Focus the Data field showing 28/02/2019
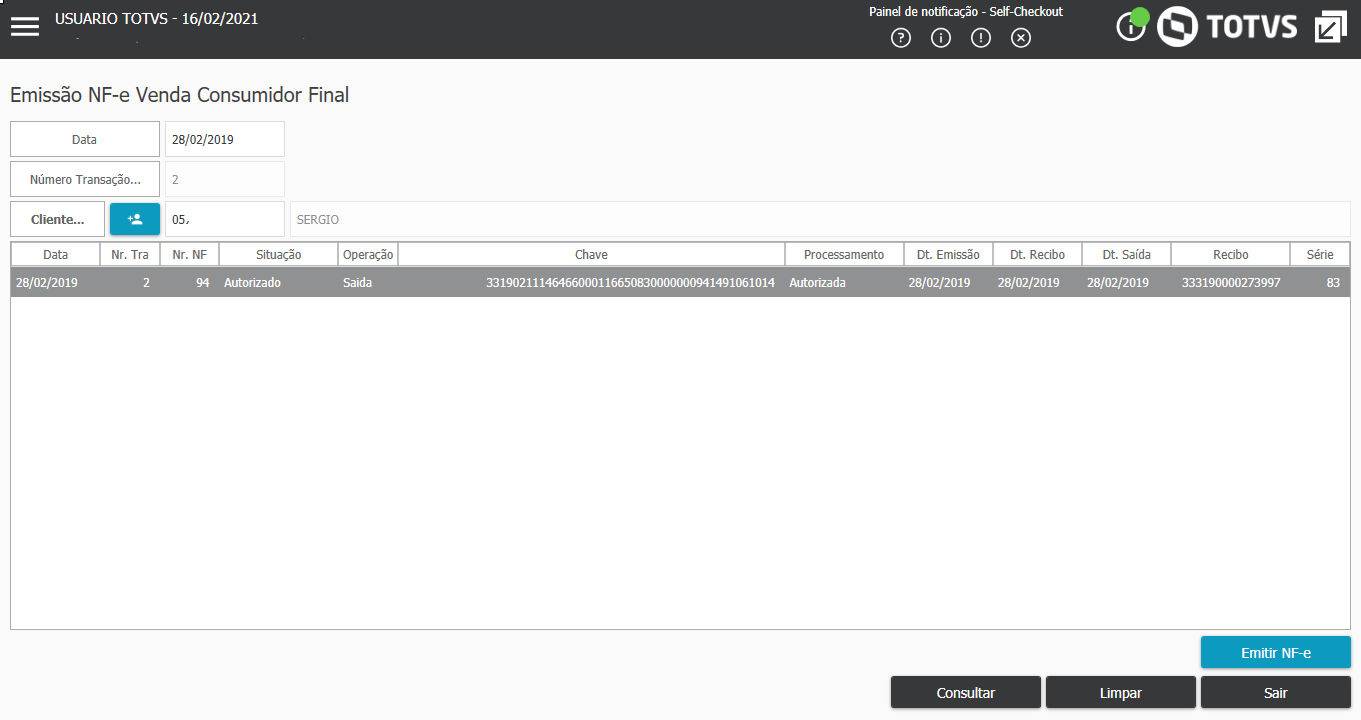 click(x=225, y=139)
